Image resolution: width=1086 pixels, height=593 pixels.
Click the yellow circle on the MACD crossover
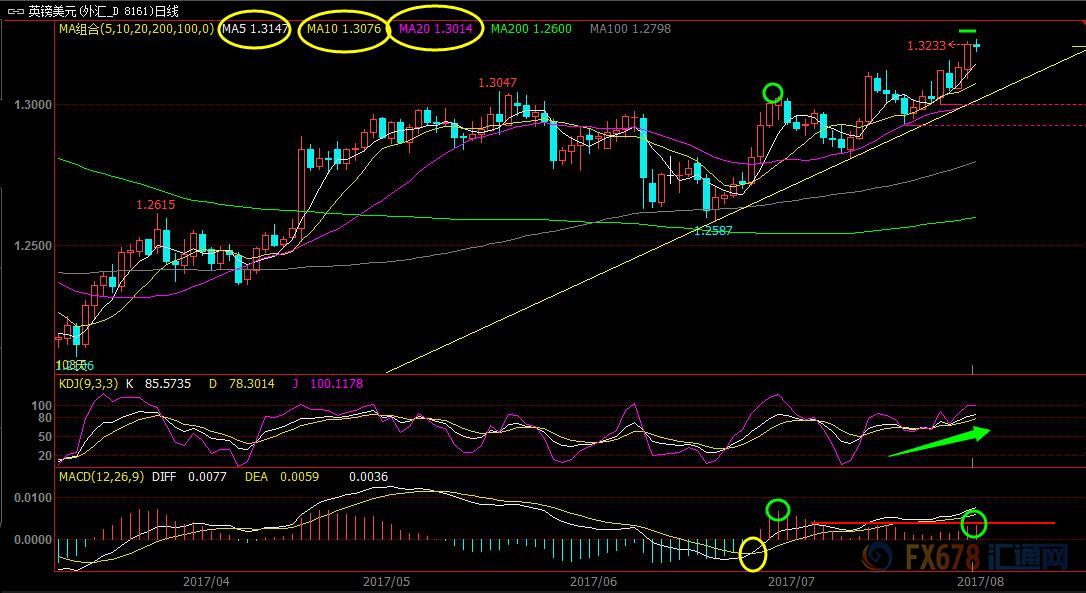click(752, 551)
